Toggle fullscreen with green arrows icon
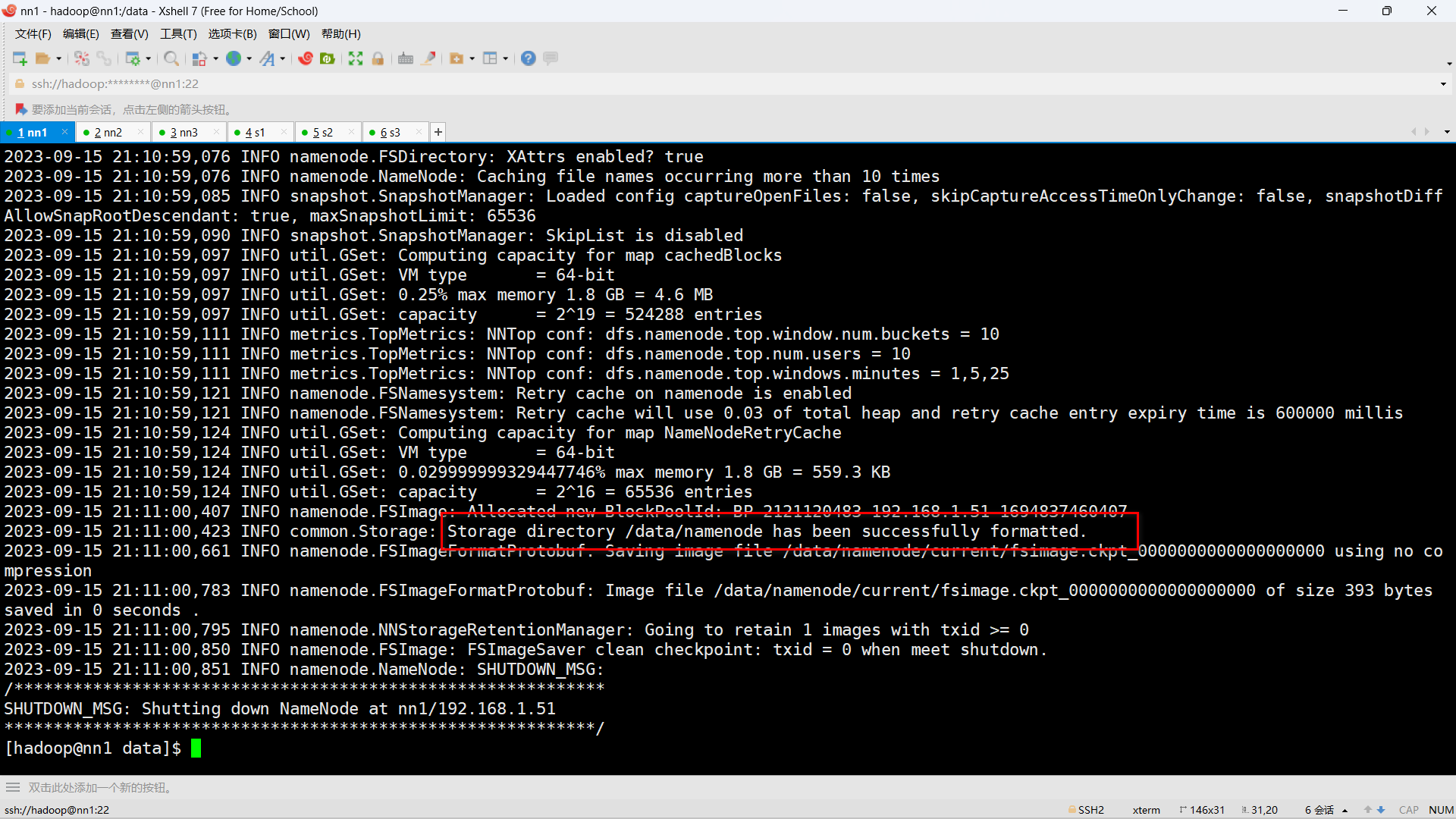Viewport: 1456px width, 819px height. click(356, 58)
